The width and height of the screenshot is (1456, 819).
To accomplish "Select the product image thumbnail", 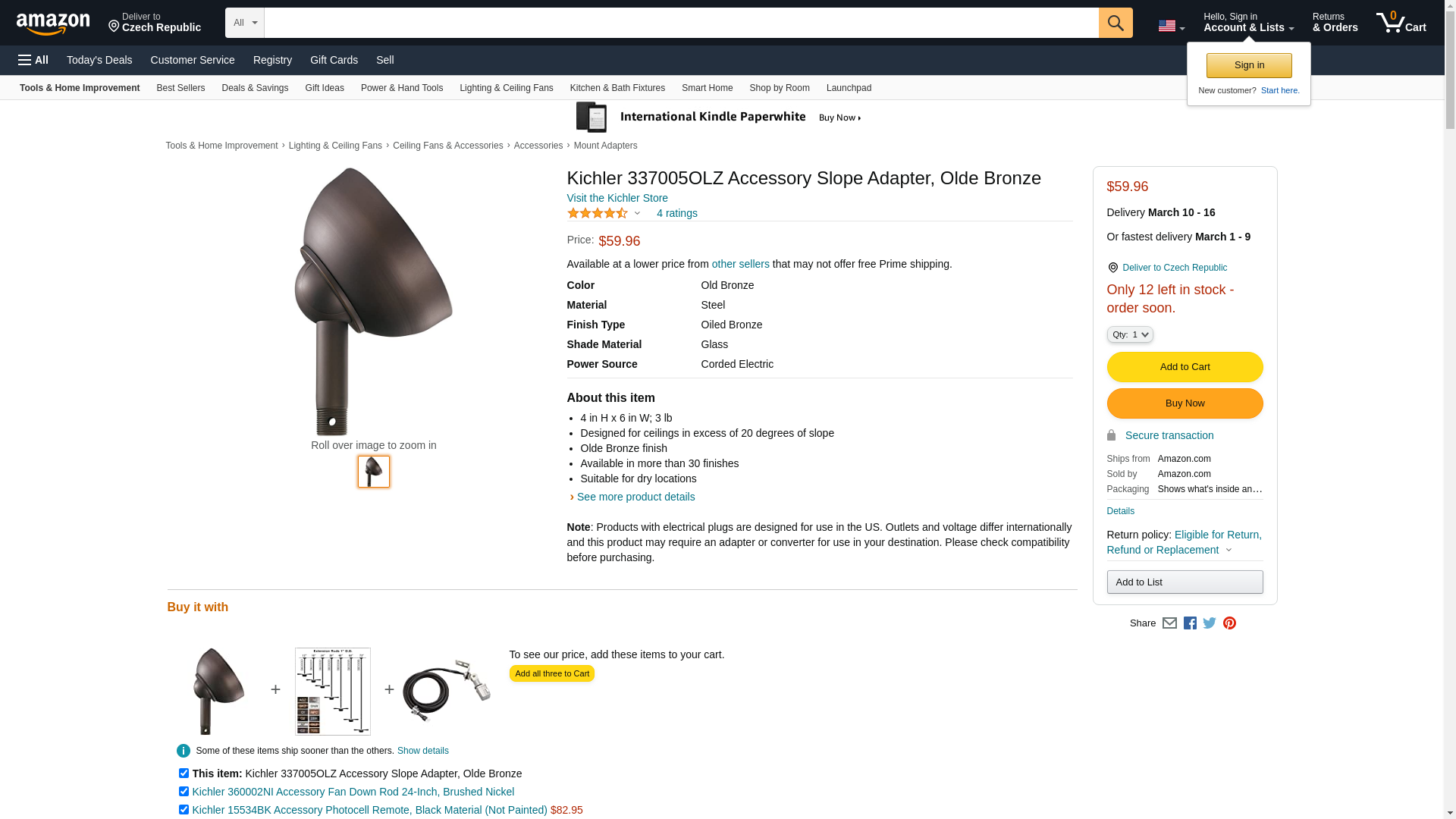I will tap(374, 472).
